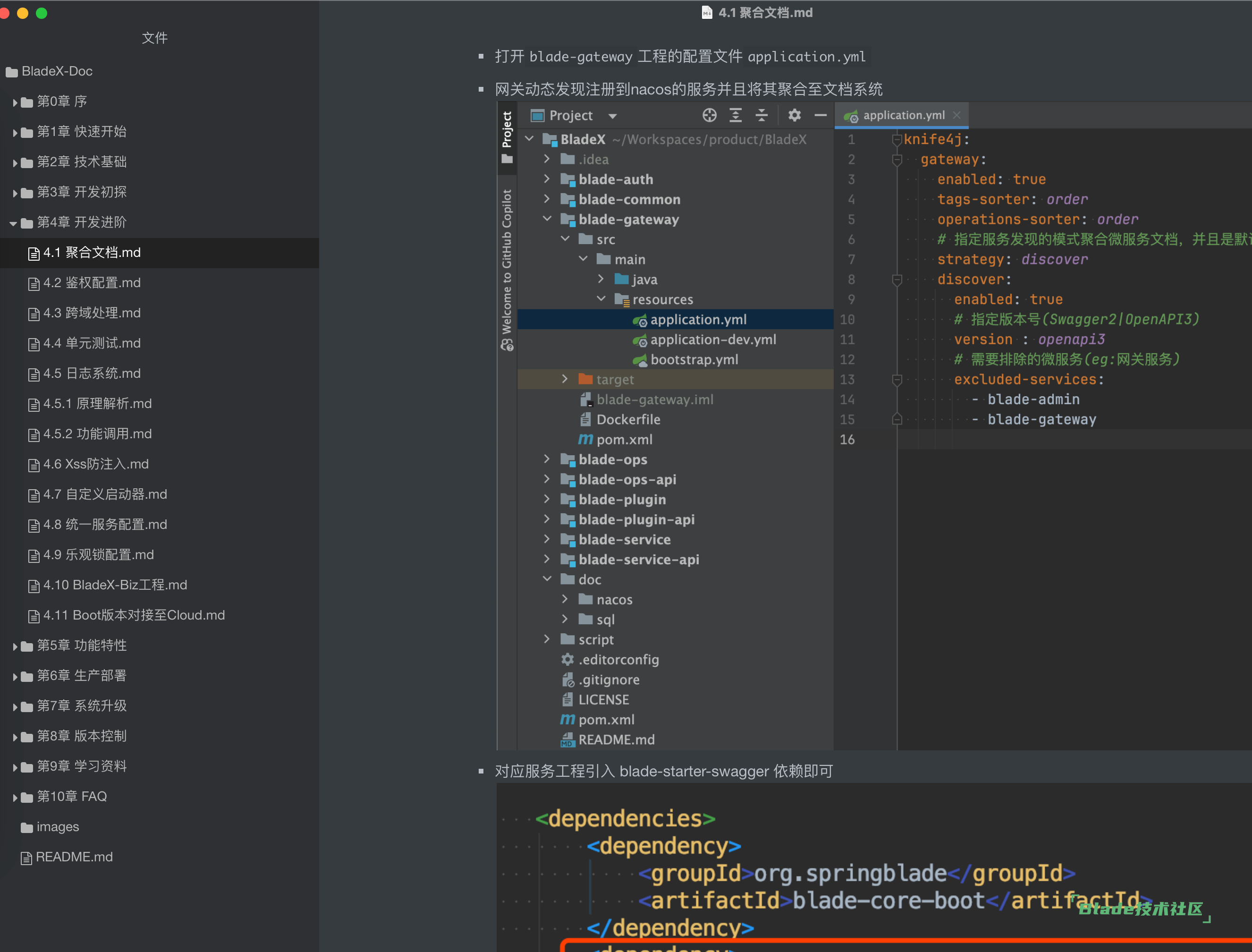Click the folder icon beside images
The image size is (1252, 952).
[26, 828]
